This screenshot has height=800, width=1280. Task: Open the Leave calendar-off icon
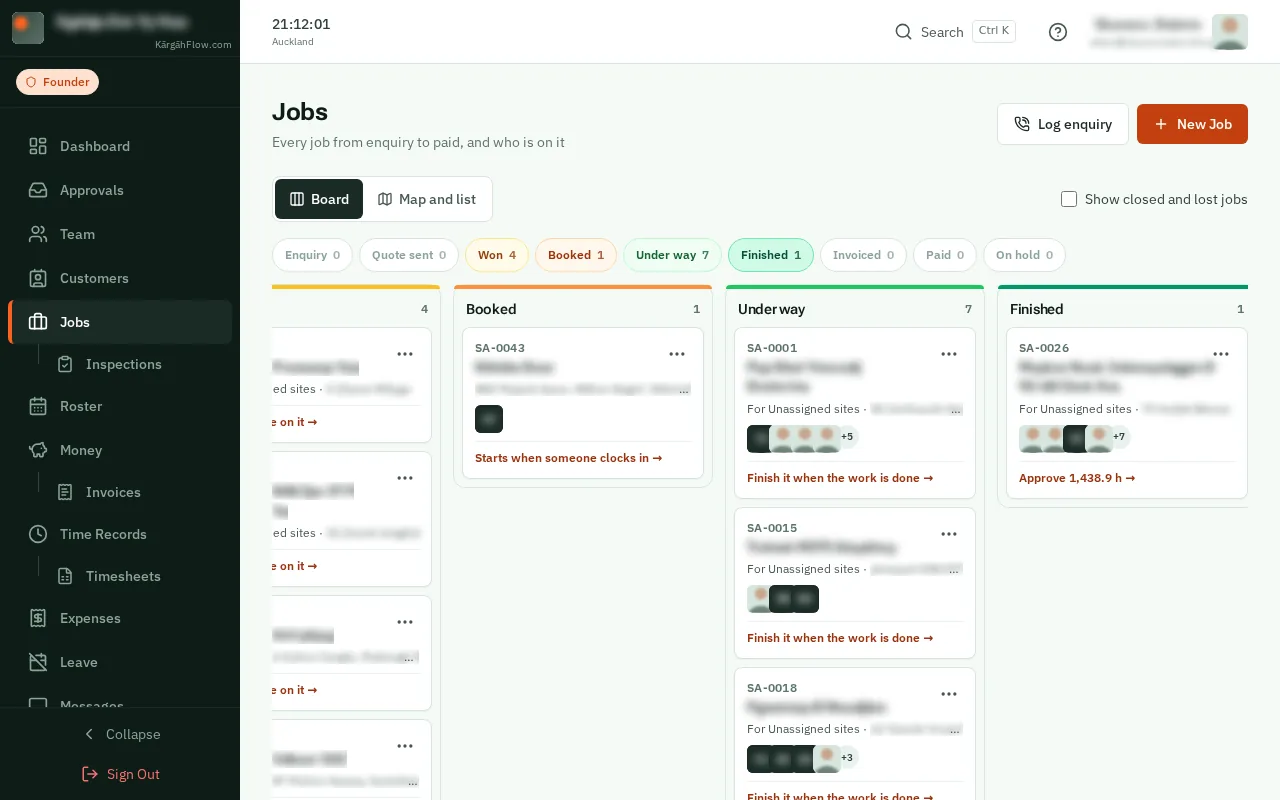click(38, 662)
